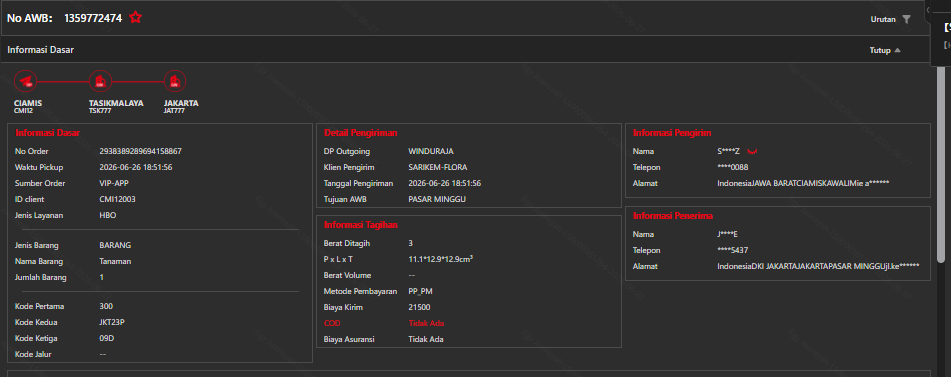The height and width of the screenshot is (377, 951).
Task: Click the red star favorite icon beside AWB number
Action: (135, 18)
